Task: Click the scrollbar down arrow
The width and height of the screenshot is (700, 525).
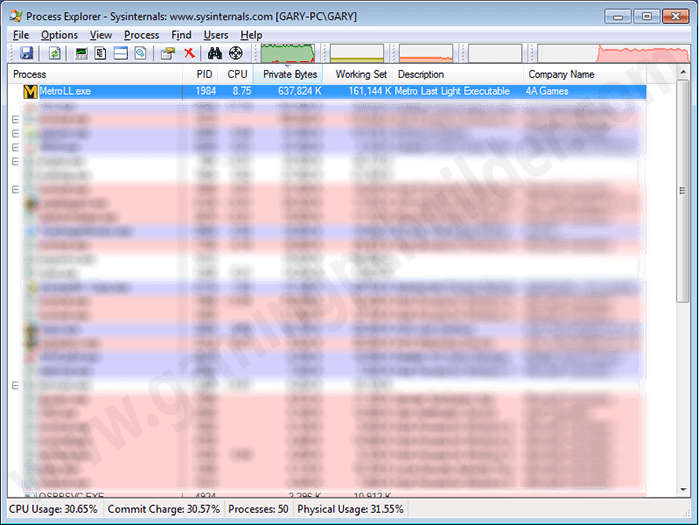Action: point(683,490)
